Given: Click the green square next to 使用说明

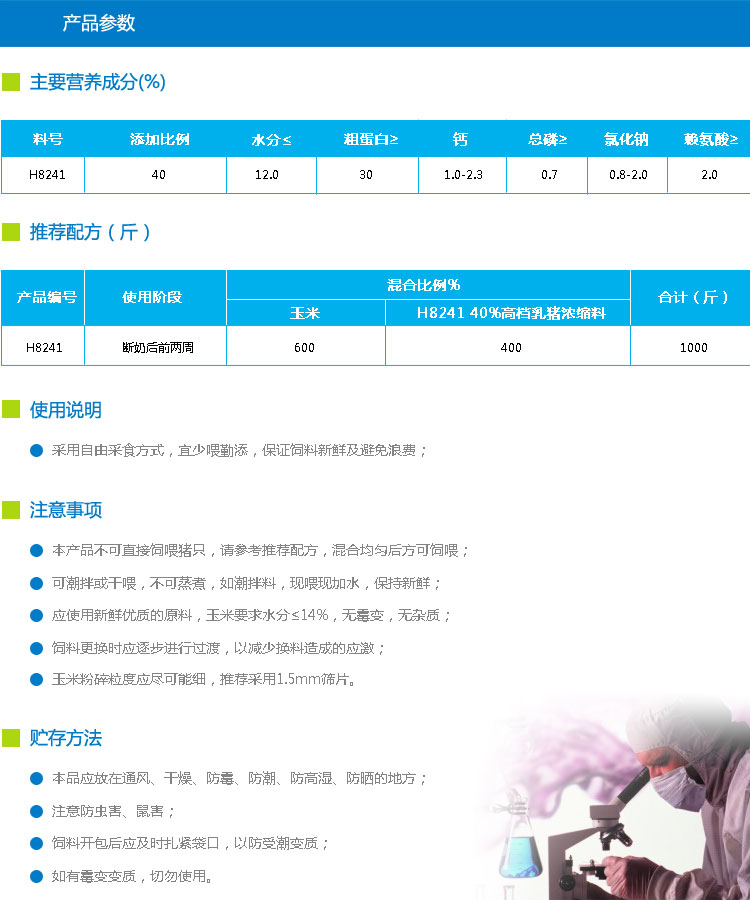Looking at the screenshot, I should pyautogui.click(x=11, y=409).
